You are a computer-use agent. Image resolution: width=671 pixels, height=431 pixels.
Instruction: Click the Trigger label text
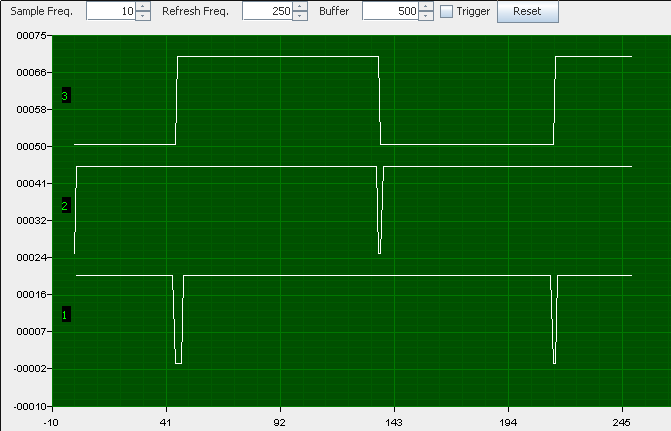point(473,12)
